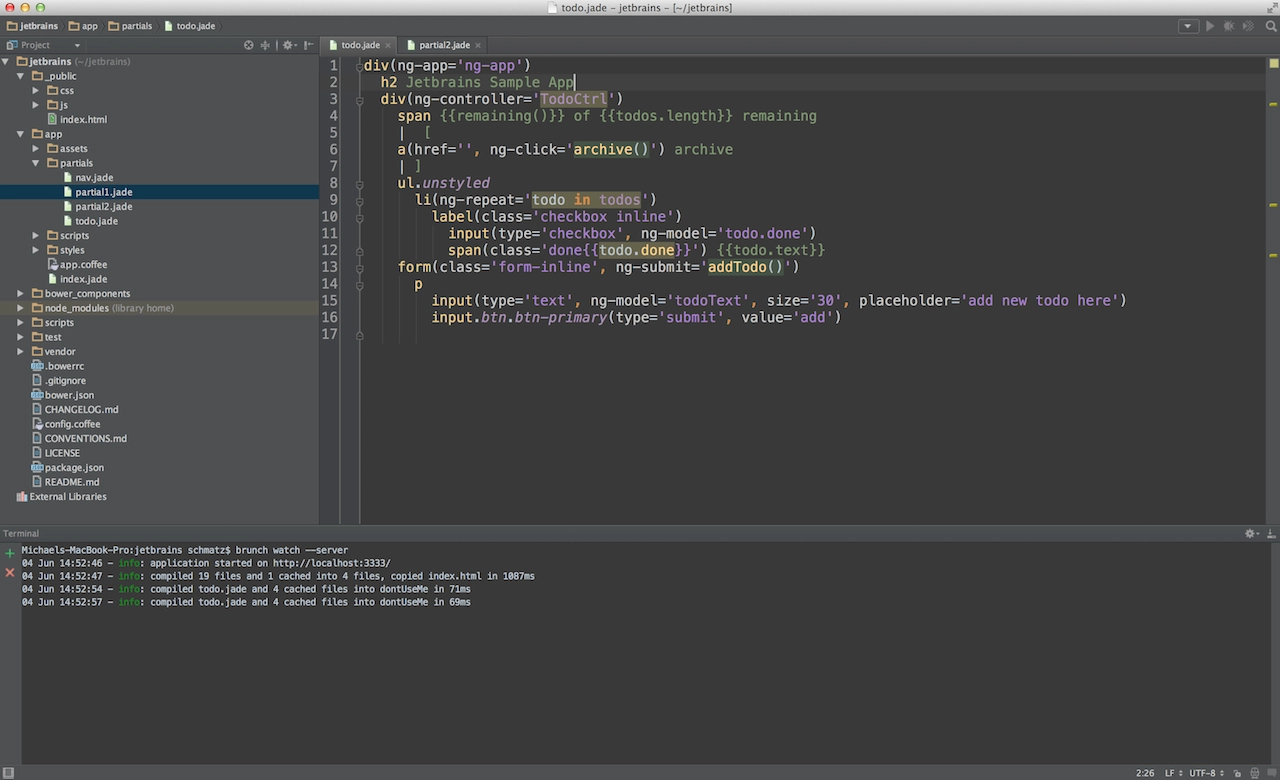
Task: Open the LF line separator selector
Action: click(1172, 773)
